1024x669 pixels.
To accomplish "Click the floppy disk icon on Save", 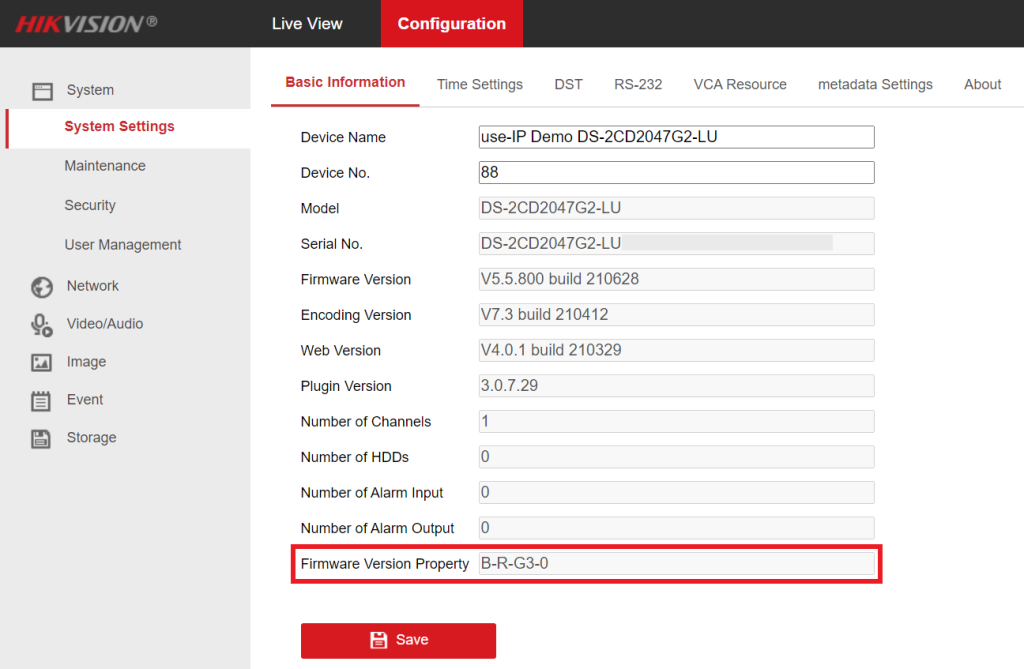I will pyautogui.click(x=377, y=640).
